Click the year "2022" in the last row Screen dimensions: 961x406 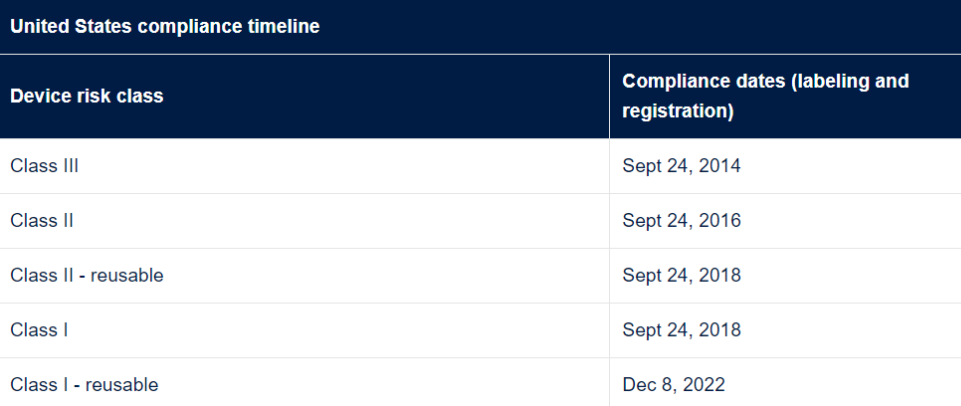click(x=705, y=384)
